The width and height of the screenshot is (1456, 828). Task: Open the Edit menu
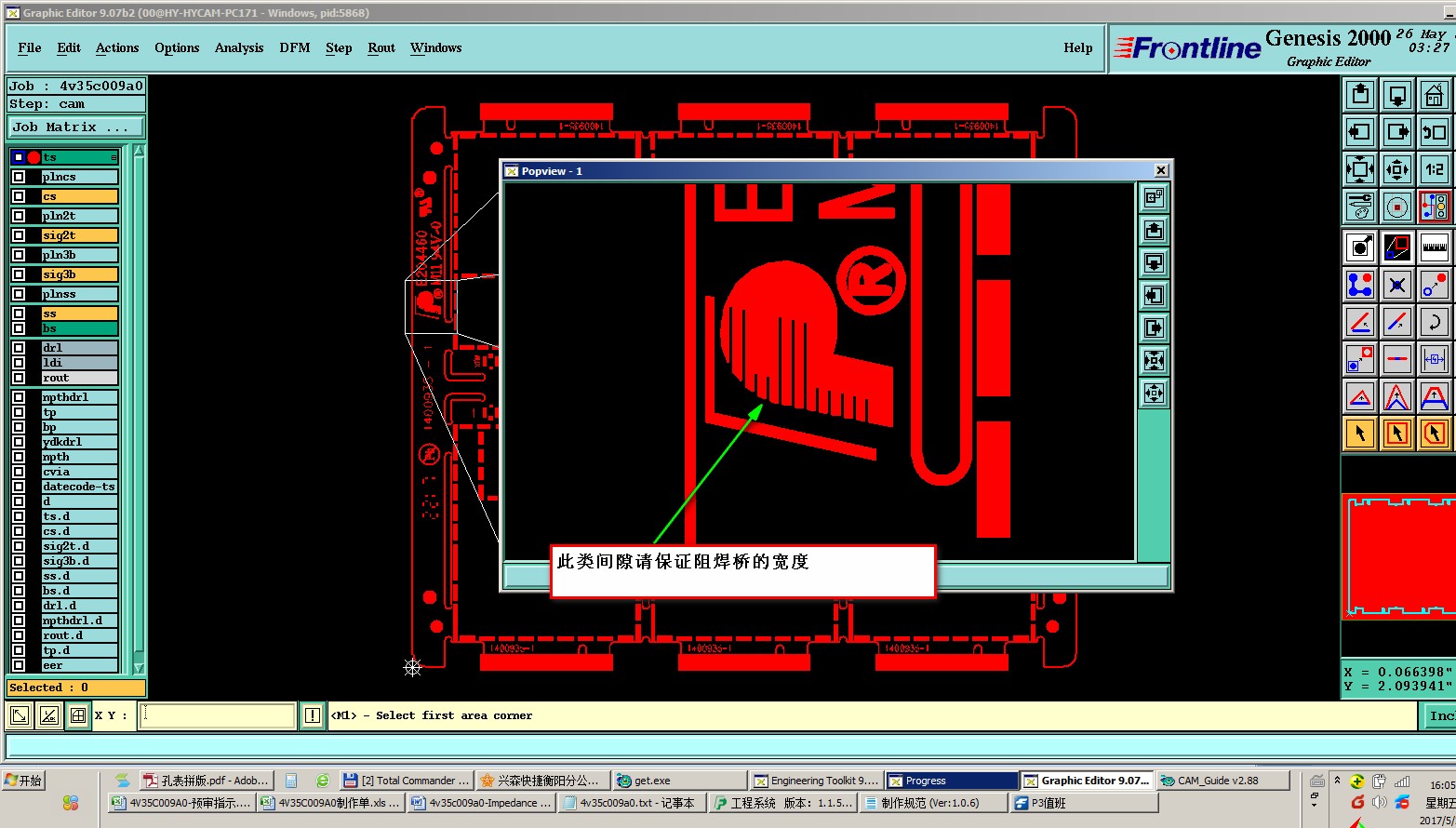point(69,47)
